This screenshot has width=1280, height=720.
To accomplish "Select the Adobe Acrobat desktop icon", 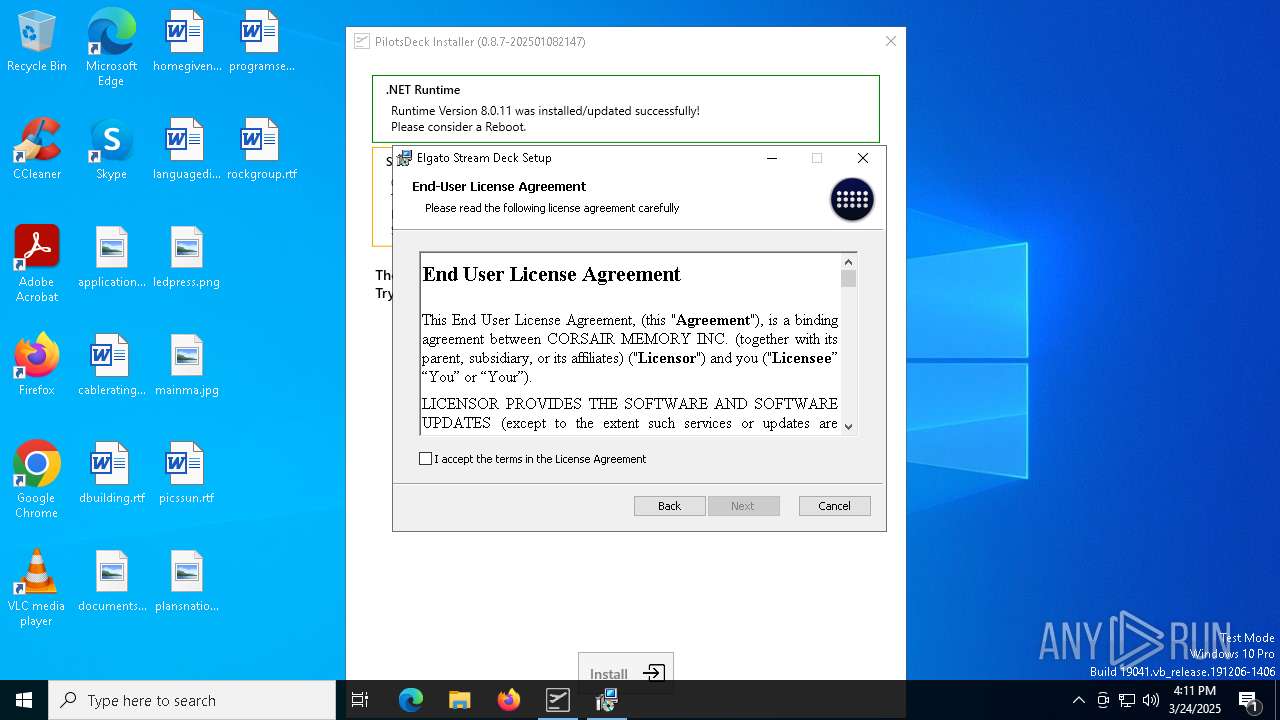I will pyautogui.click(x=37, y=264).
